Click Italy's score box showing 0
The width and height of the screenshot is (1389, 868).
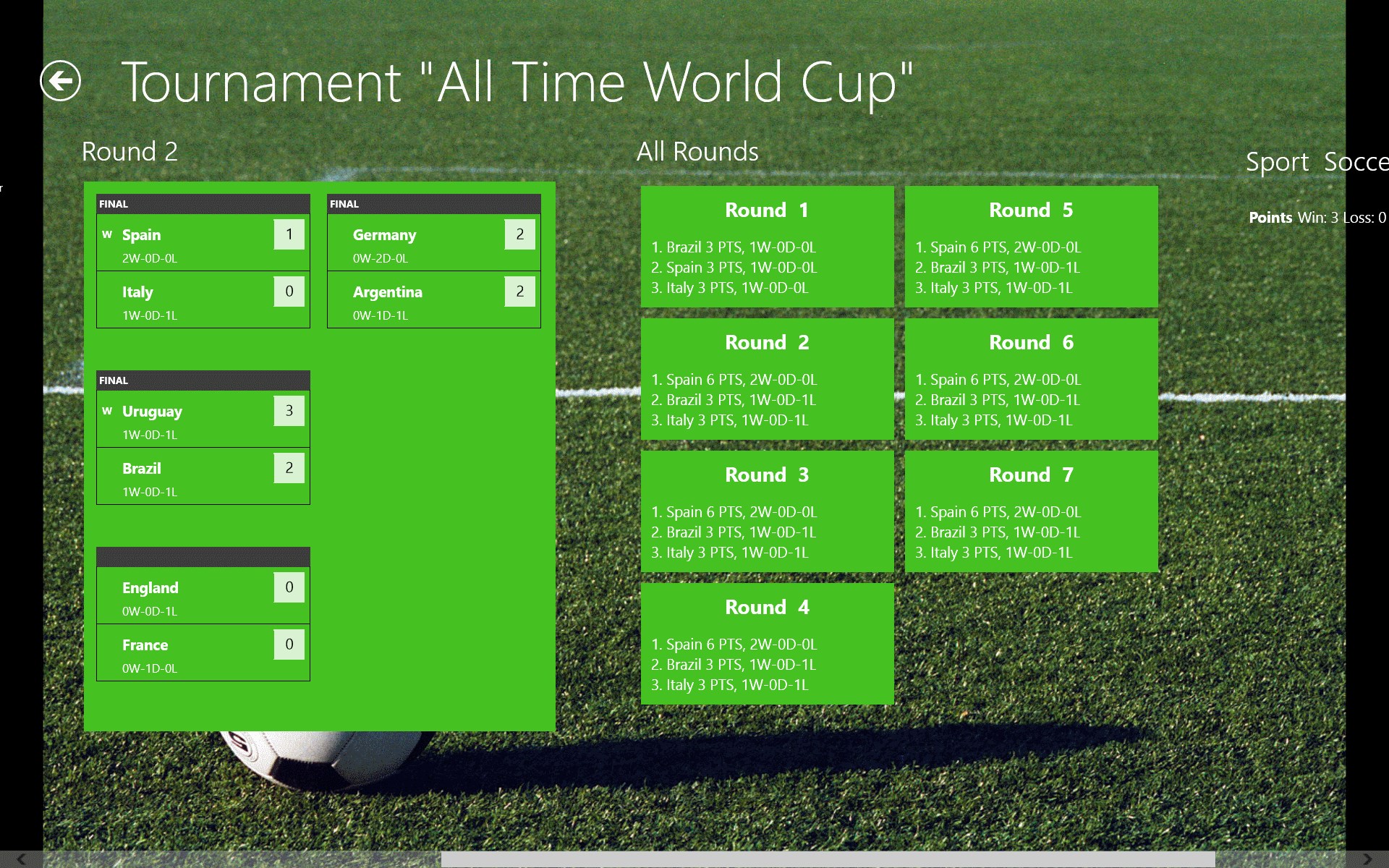[289, 292]
